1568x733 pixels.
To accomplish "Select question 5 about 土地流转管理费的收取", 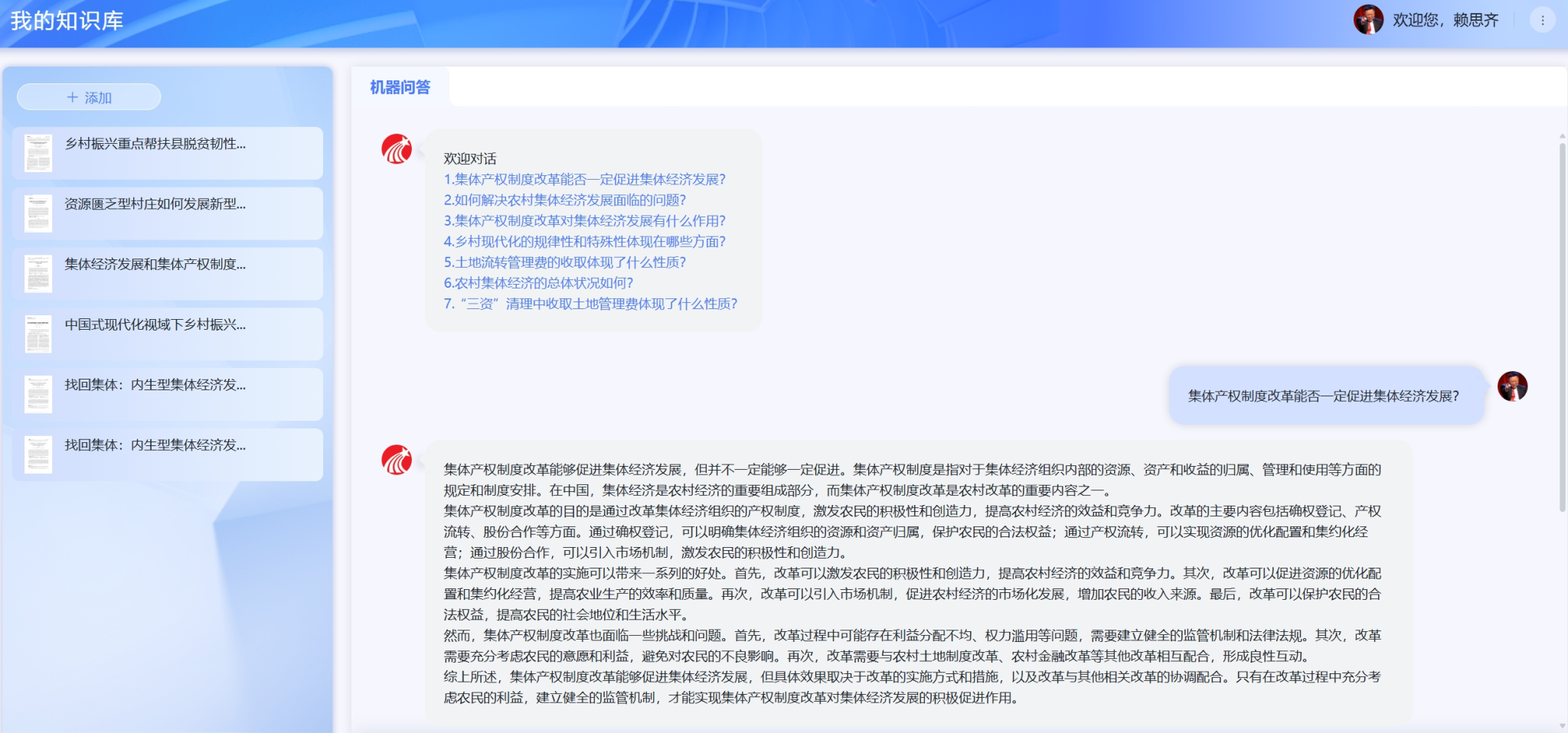I will (564, 262).
